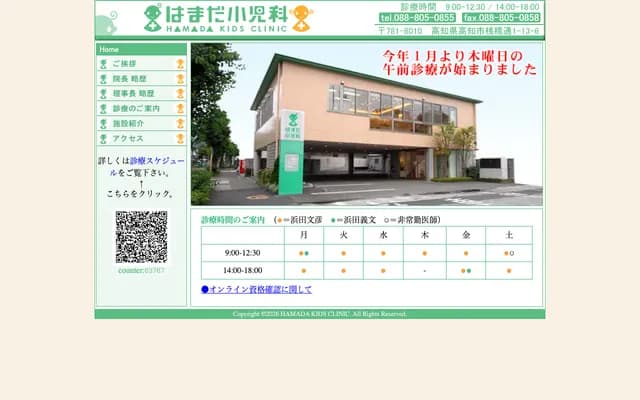Click the 木 column header in schedule table
The width and height of the screenshot is (640, 400).
click(x=425, y=235)
